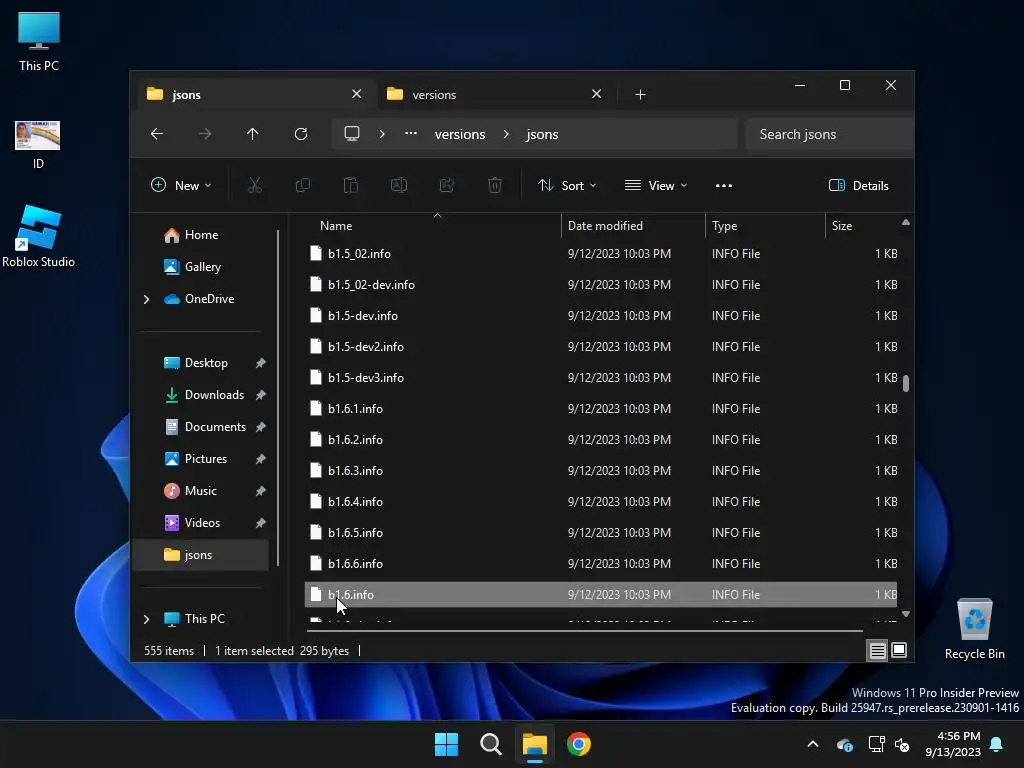The width and height of the screenshot is (1024, 768).
Task: Open the View dropdown
Action: coord(656,185)
